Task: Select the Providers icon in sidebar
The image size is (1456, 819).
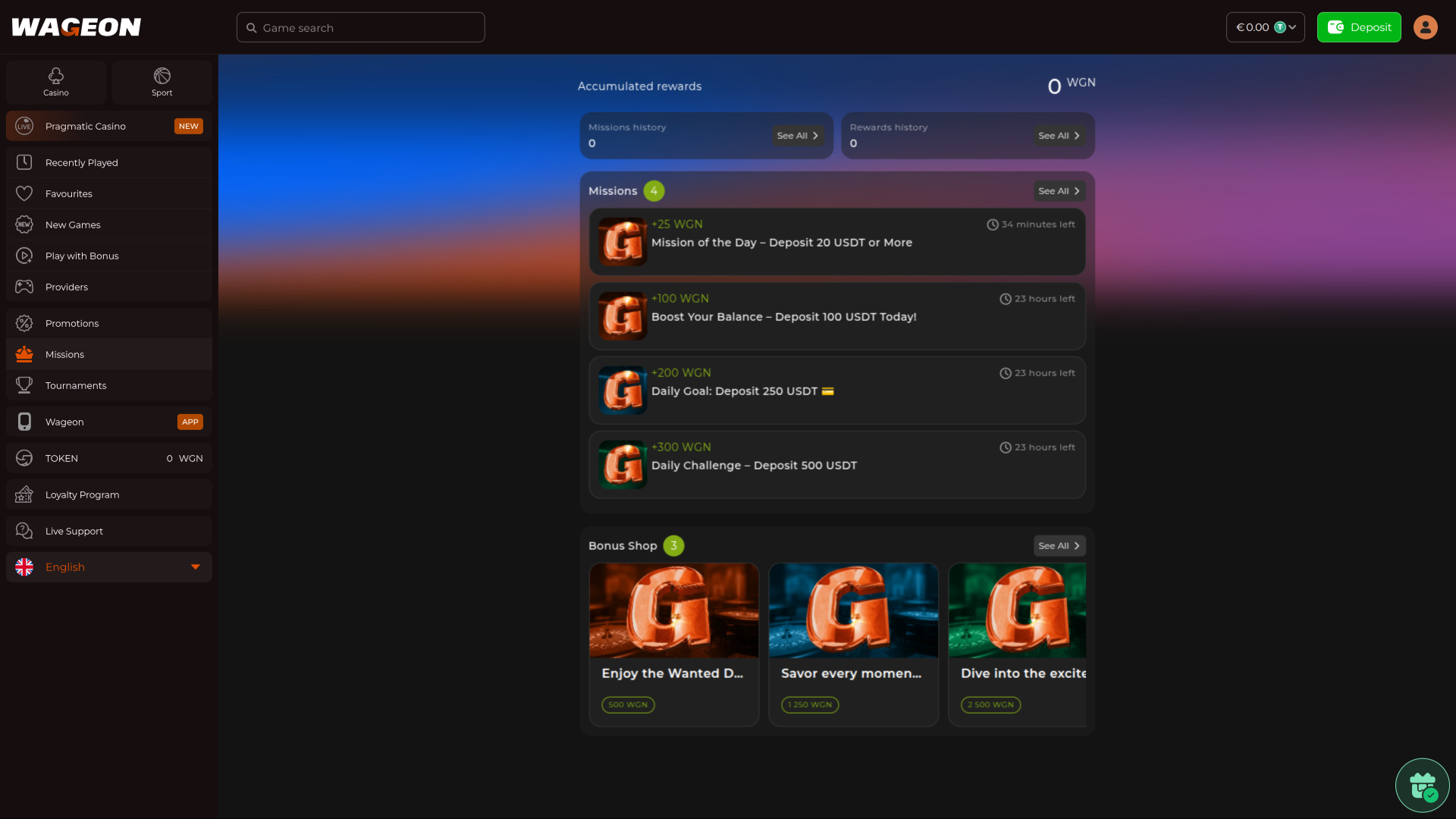Action: tap(24, 287)
